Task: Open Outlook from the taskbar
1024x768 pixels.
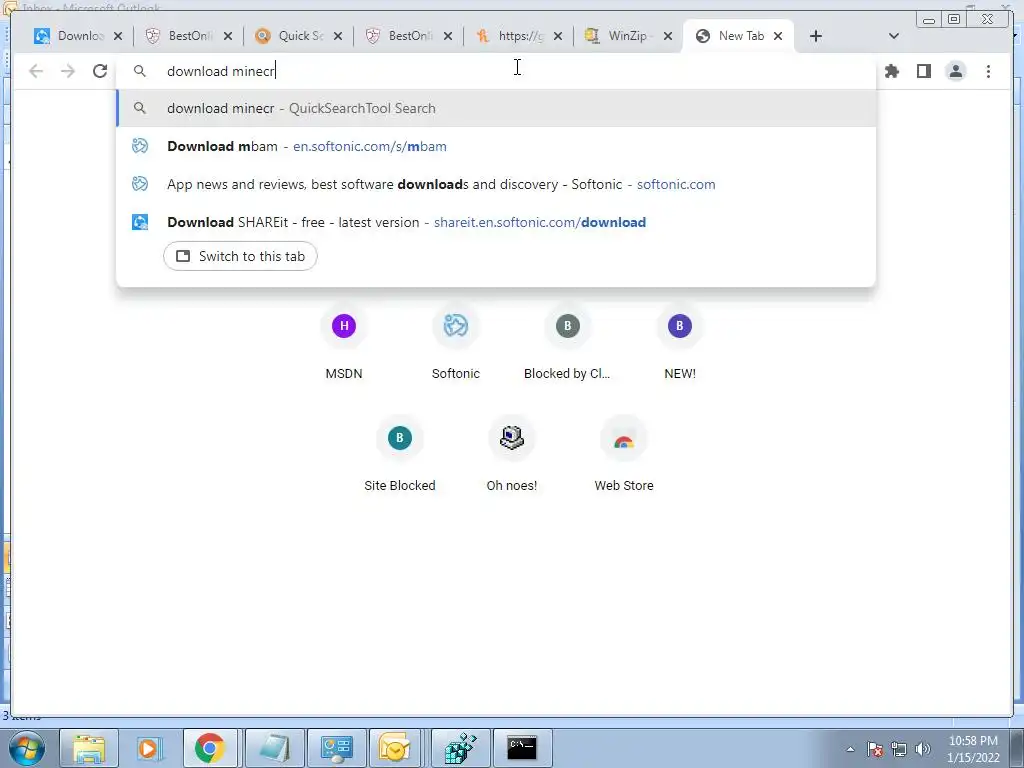Action: (396, 748)
